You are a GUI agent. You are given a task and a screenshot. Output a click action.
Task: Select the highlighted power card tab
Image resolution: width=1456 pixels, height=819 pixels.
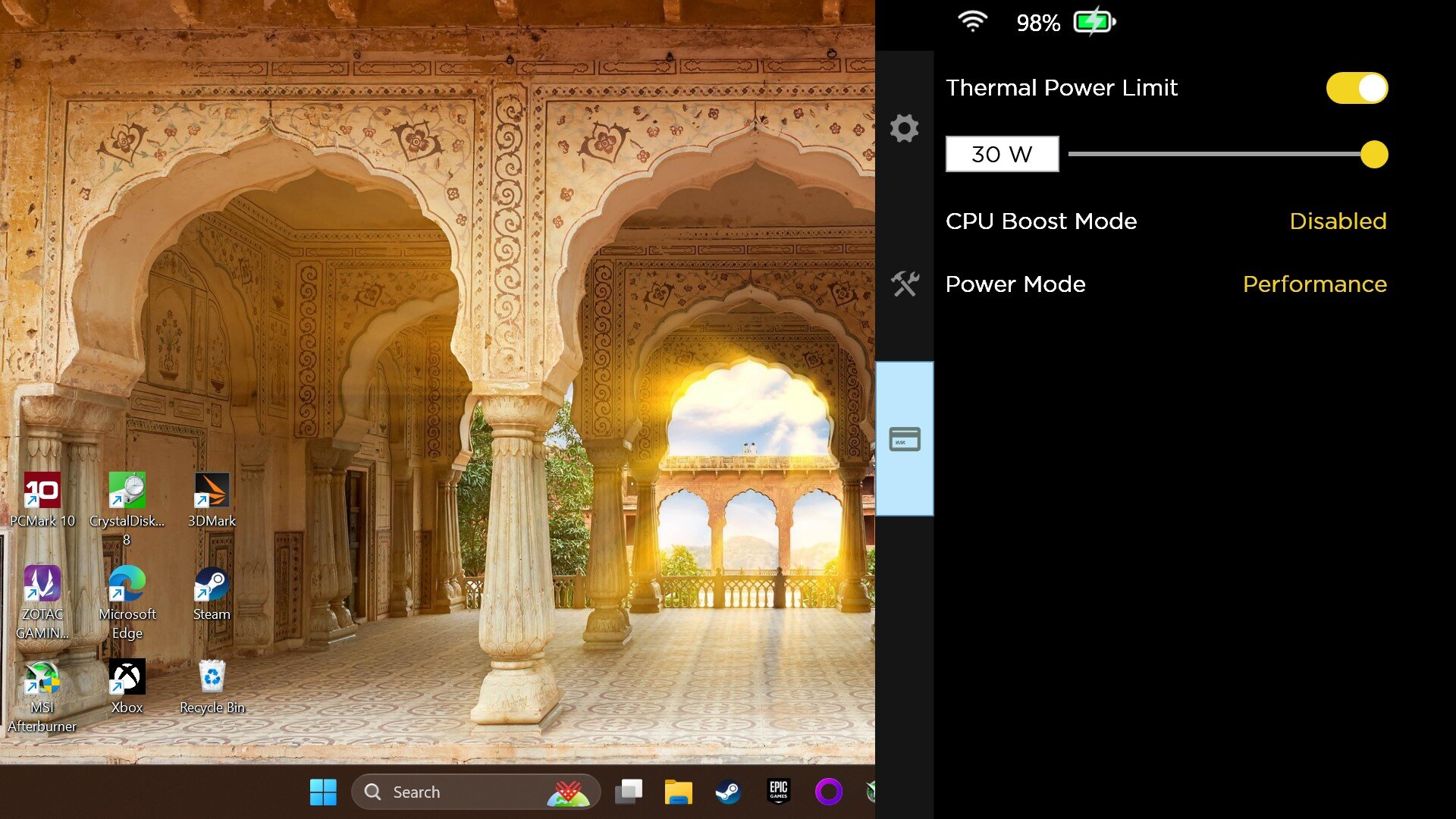tap(905, 439)
